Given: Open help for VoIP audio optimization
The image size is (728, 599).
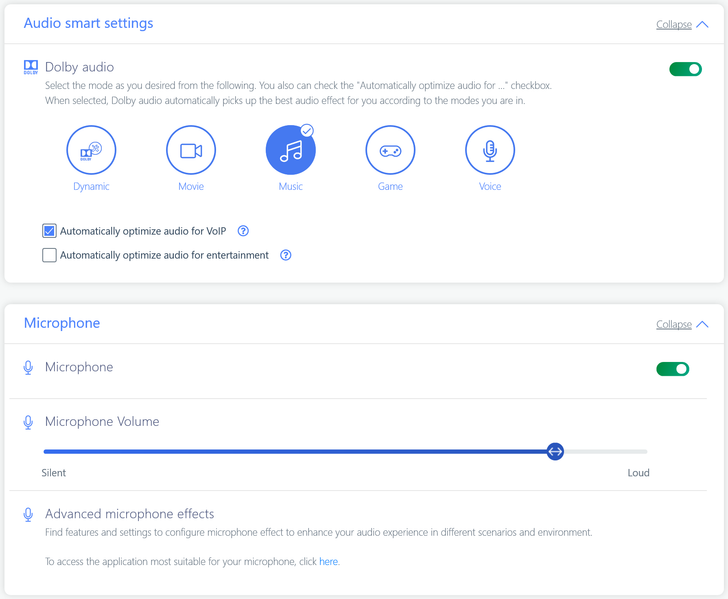Looking at the screenshot, I should 243,231.
